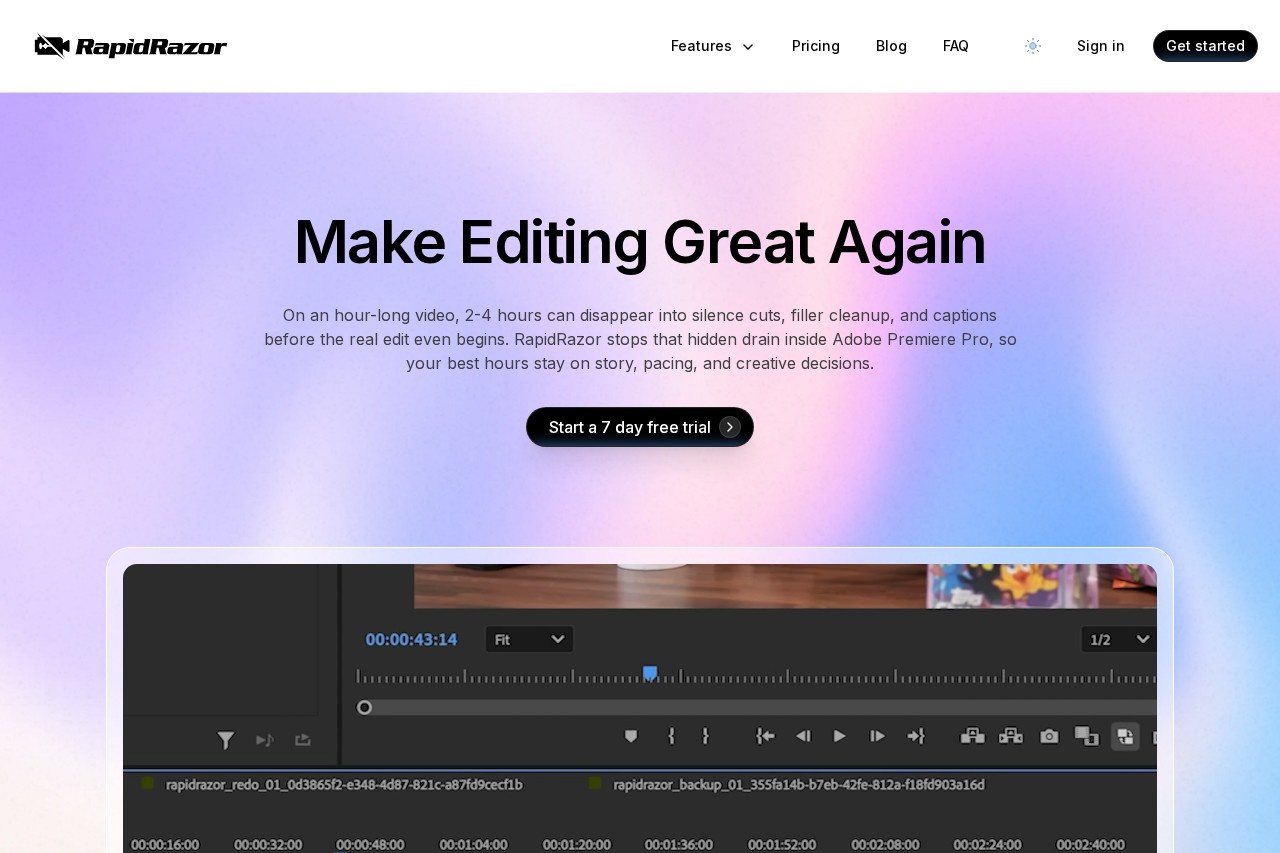Click the Play button in monitor
The width and height of the screenshot is (1280, 853).
click(839, 736)
